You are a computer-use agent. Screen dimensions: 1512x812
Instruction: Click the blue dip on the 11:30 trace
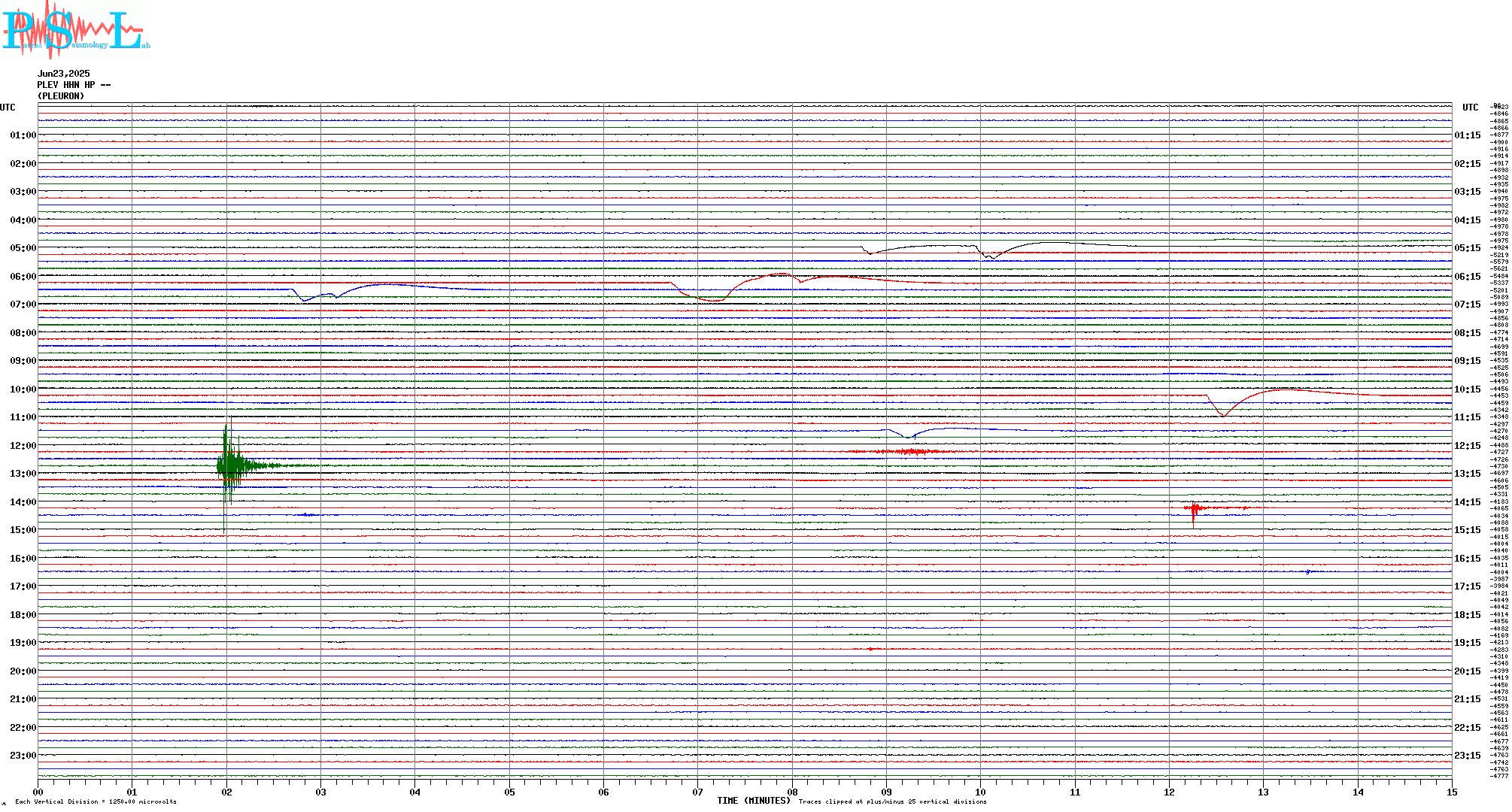pos(909,435)
